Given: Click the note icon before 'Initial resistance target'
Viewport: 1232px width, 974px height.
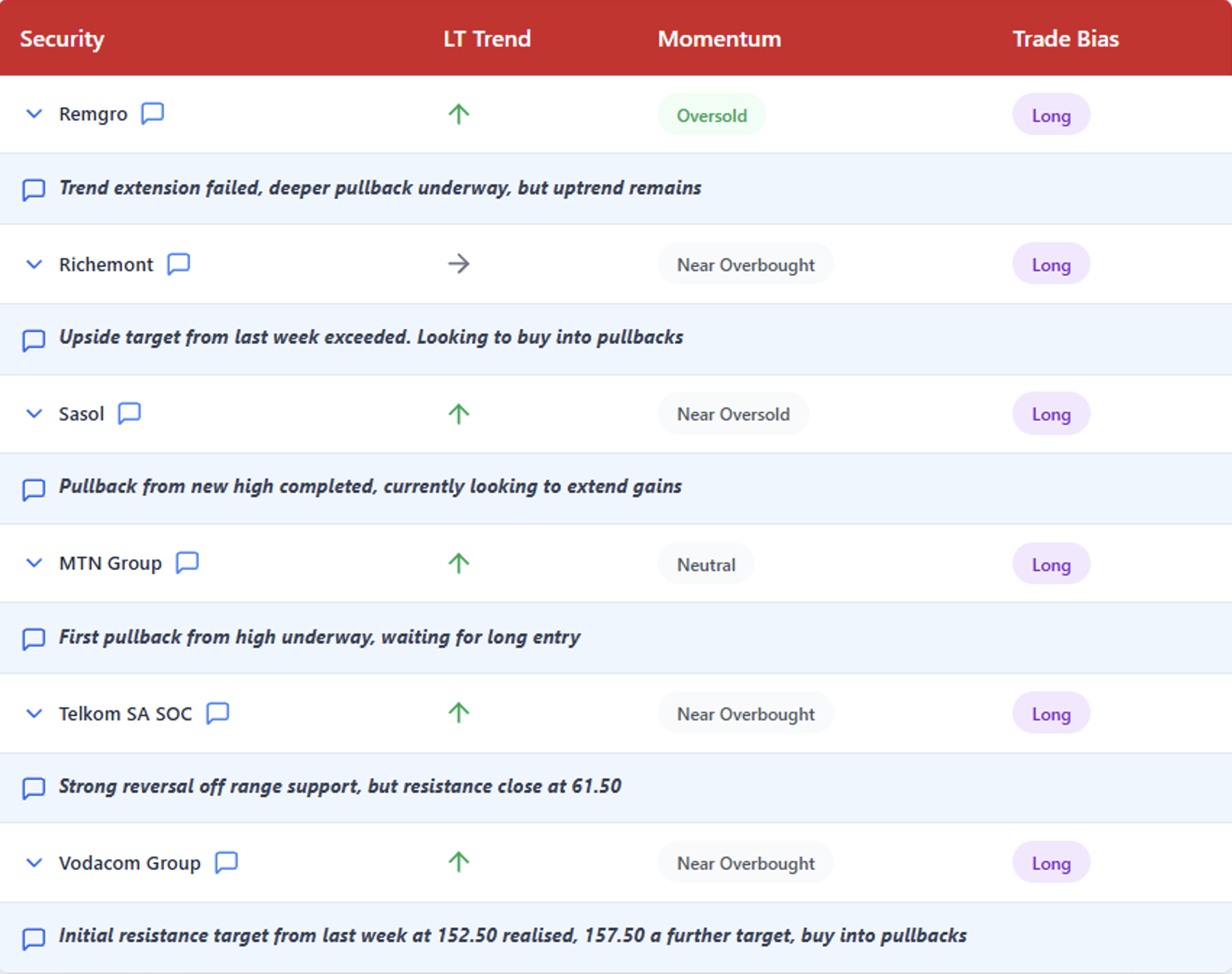Looking at the screenshot, I should tap(34, 938).
